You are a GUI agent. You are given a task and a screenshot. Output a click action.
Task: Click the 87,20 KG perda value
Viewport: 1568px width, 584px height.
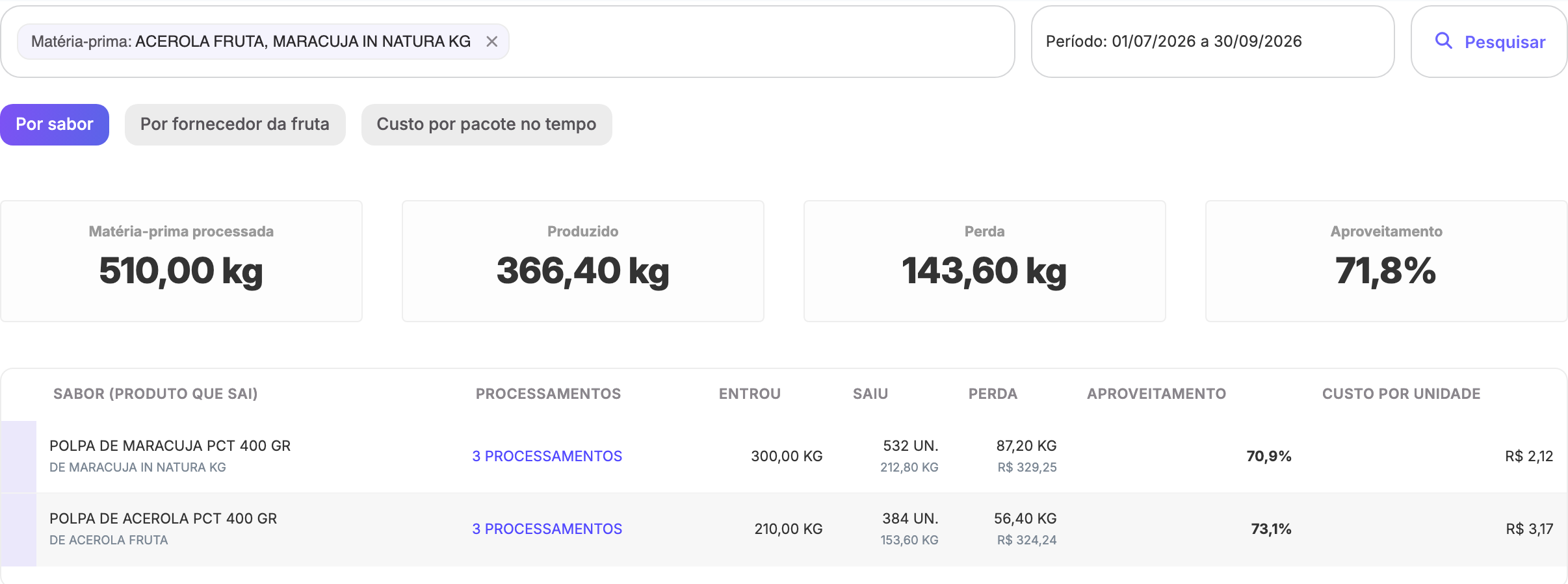click(x=1026, y=446)
